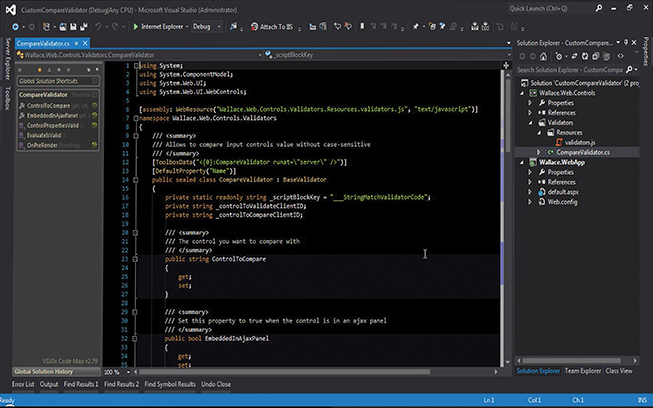Expand the CompareValidator.cs tree node

tap(538, 152)
